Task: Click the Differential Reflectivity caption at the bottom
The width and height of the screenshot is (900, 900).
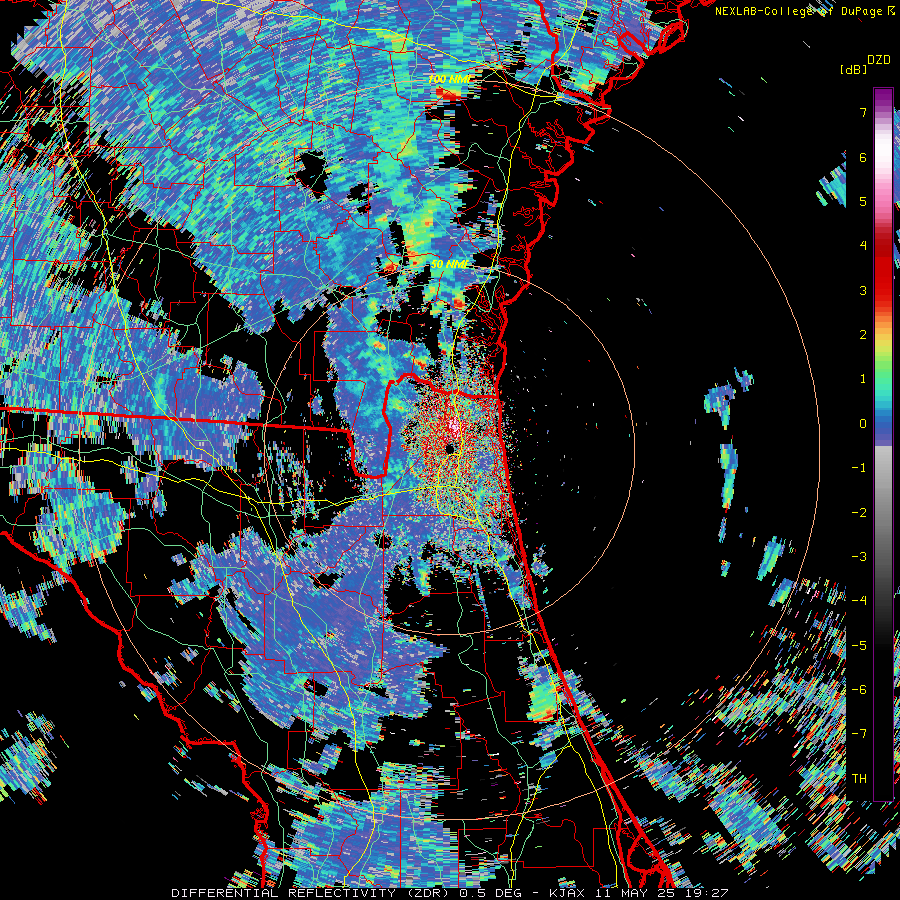Action: 449,893
